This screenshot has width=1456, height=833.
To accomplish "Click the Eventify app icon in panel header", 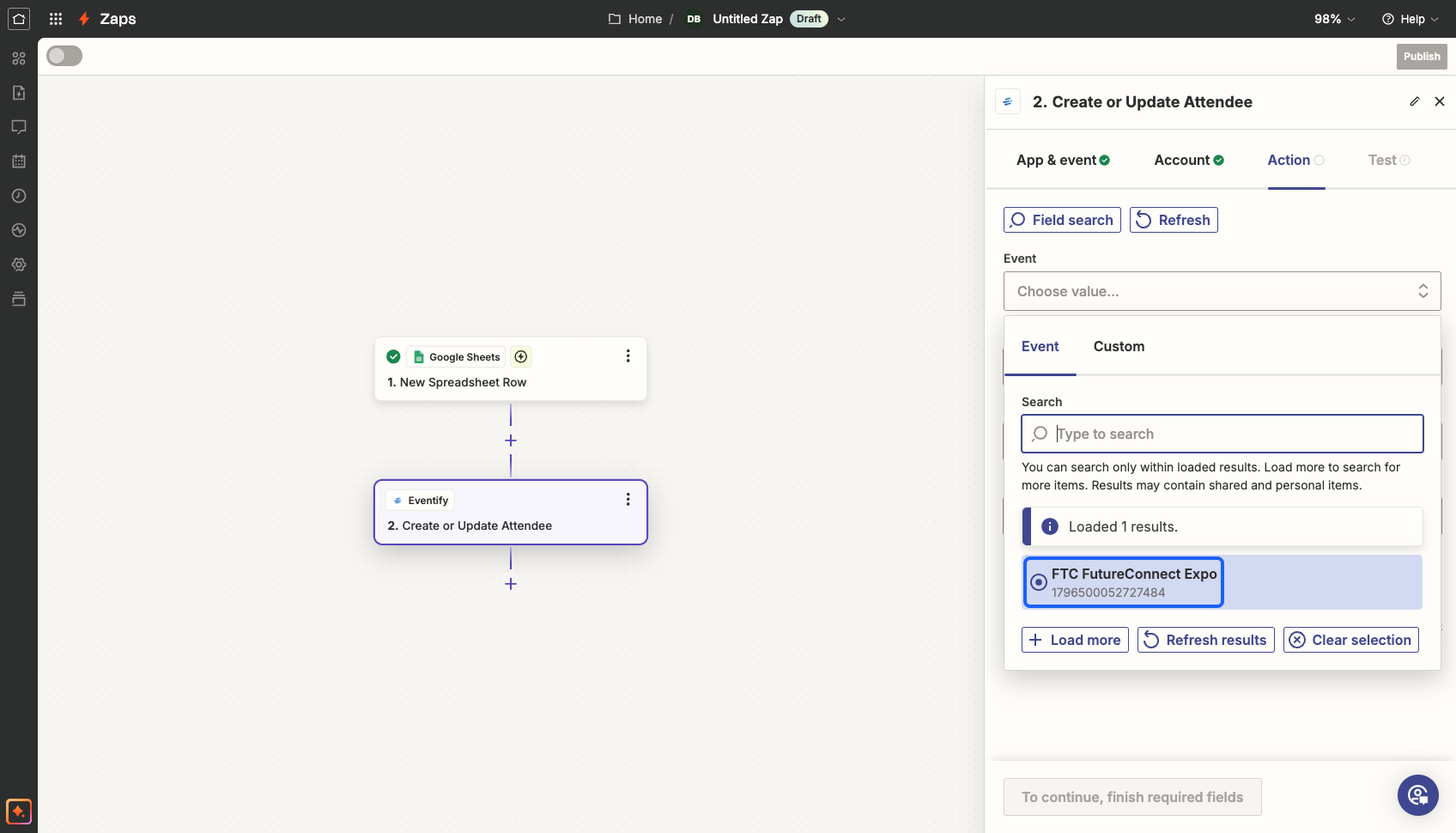I will pyautogui.click(x=1008, y=101).
